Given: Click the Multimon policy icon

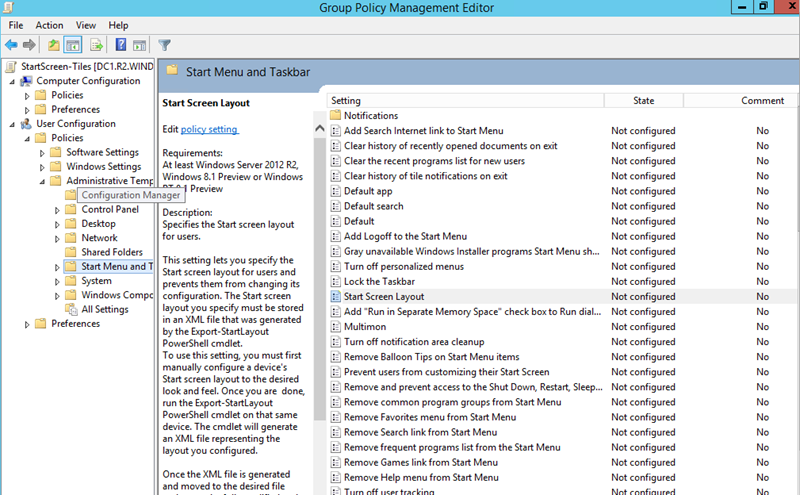Looking at the screenshot, I should (x=335, y=327).
